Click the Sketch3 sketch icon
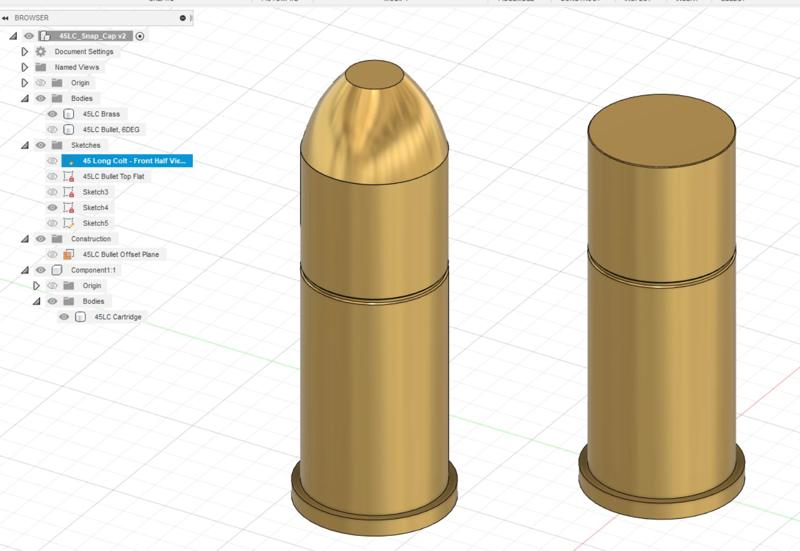 tap(69, 192)
